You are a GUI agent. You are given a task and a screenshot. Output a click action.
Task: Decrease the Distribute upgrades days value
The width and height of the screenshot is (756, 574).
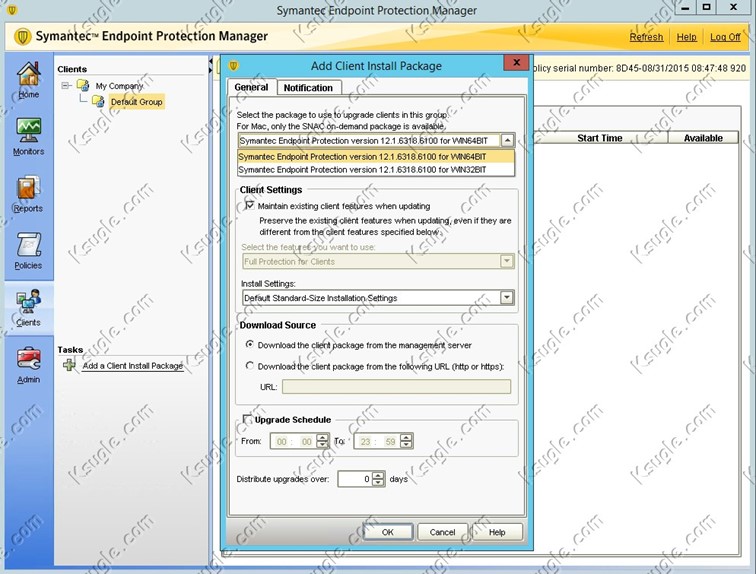tap(379, 483)
